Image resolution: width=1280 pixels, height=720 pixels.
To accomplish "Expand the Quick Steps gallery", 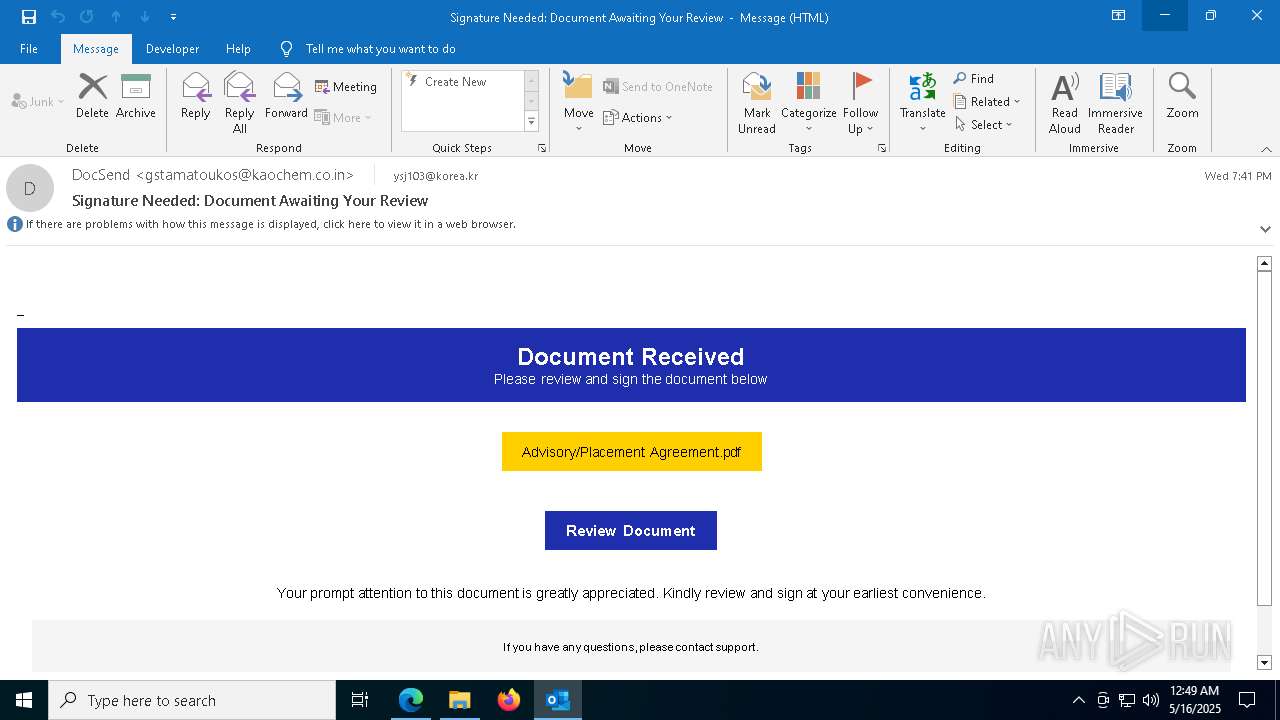I will tap(531, 122).
